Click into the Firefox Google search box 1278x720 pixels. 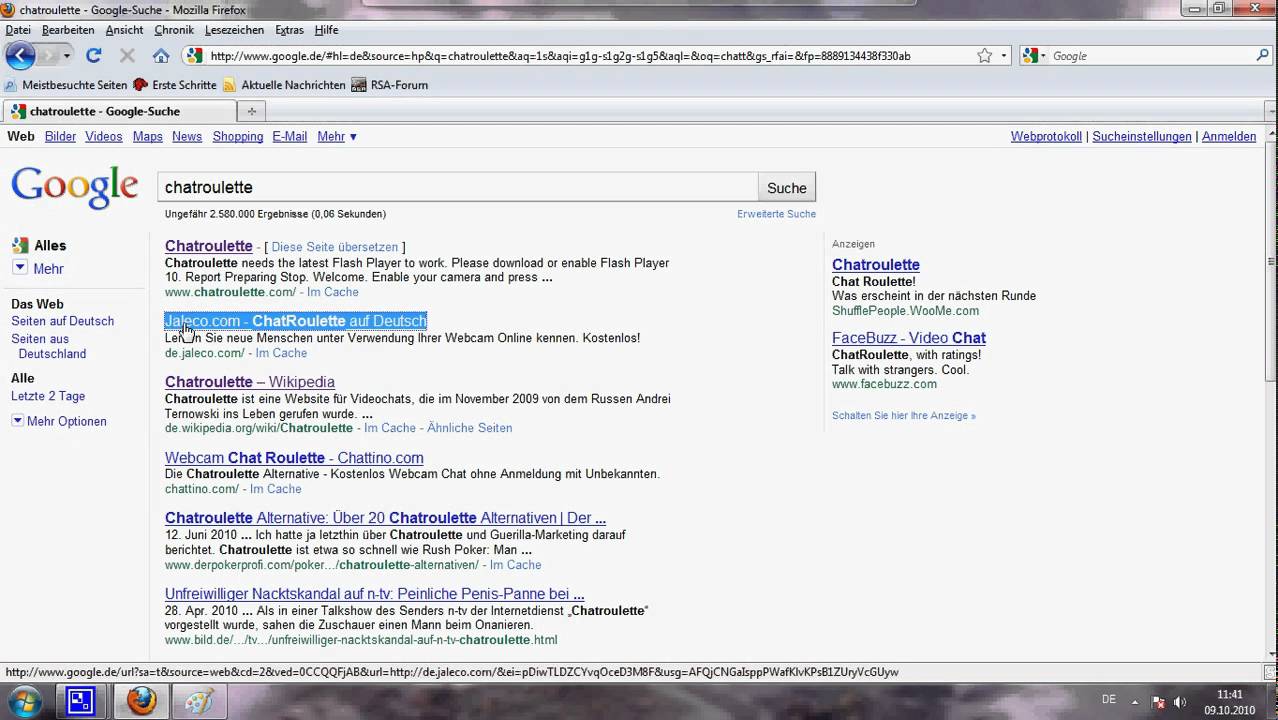tap(1148, 56)
